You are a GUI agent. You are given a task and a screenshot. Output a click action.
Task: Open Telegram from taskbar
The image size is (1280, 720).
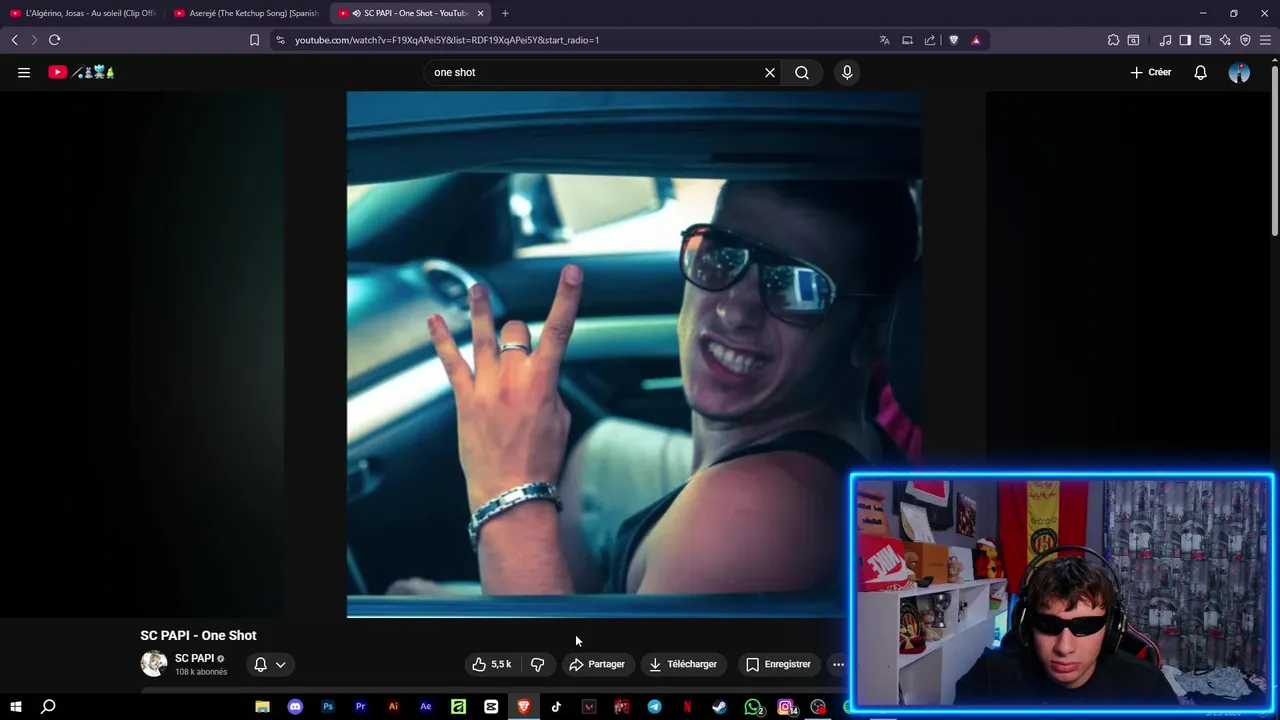pyautogui.click(x=654, y=707)
